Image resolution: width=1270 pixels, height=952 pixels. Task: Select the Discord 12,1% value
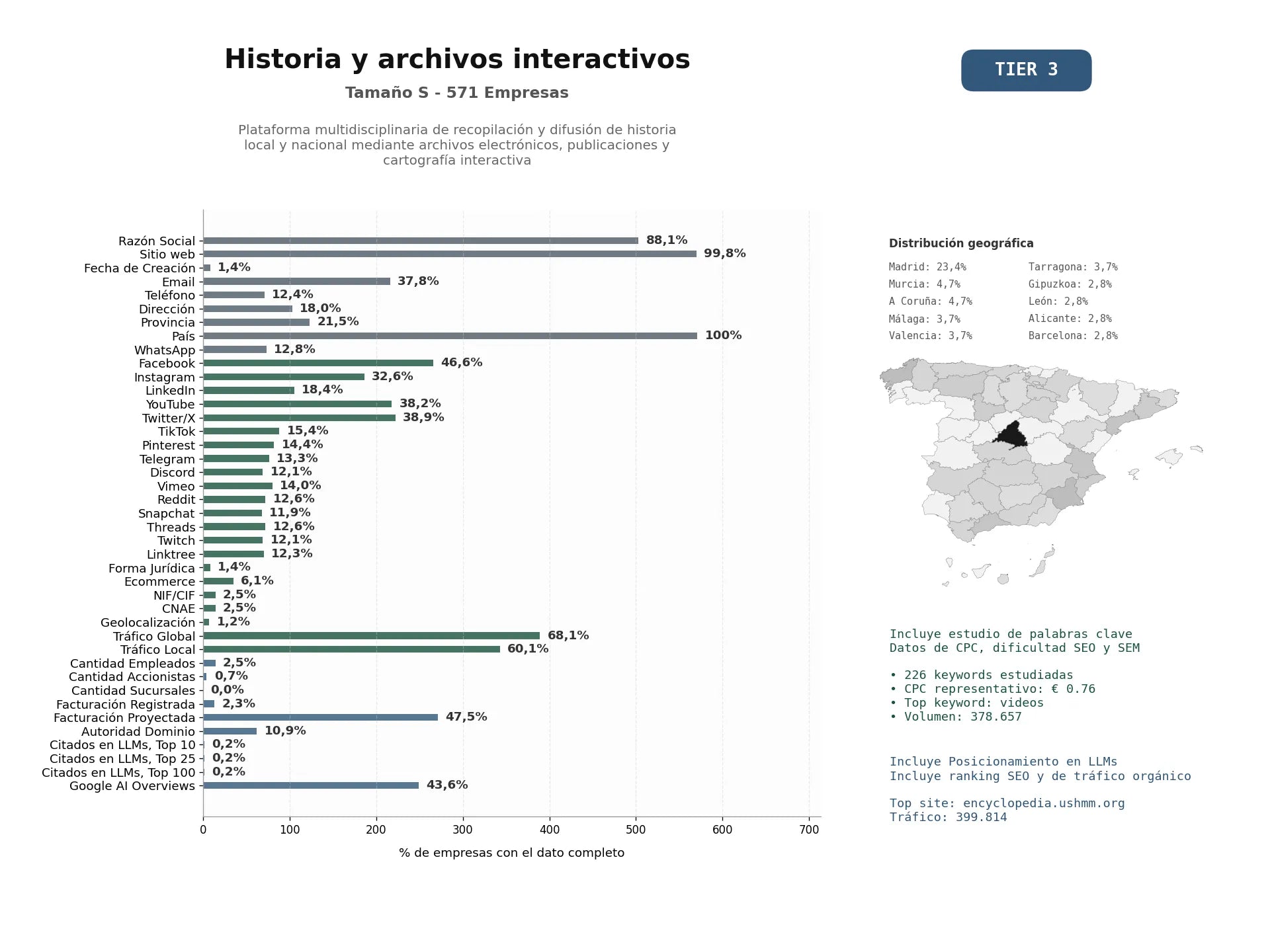291,471
